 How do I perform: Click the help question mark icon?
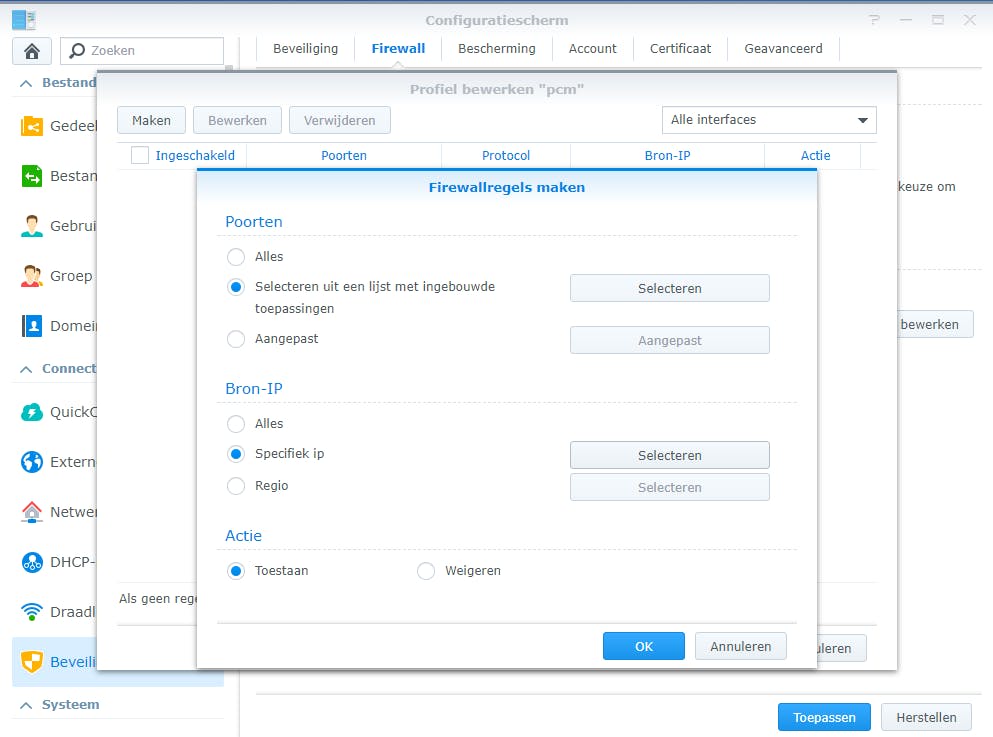pyautogui.click(x=875, y=20)
